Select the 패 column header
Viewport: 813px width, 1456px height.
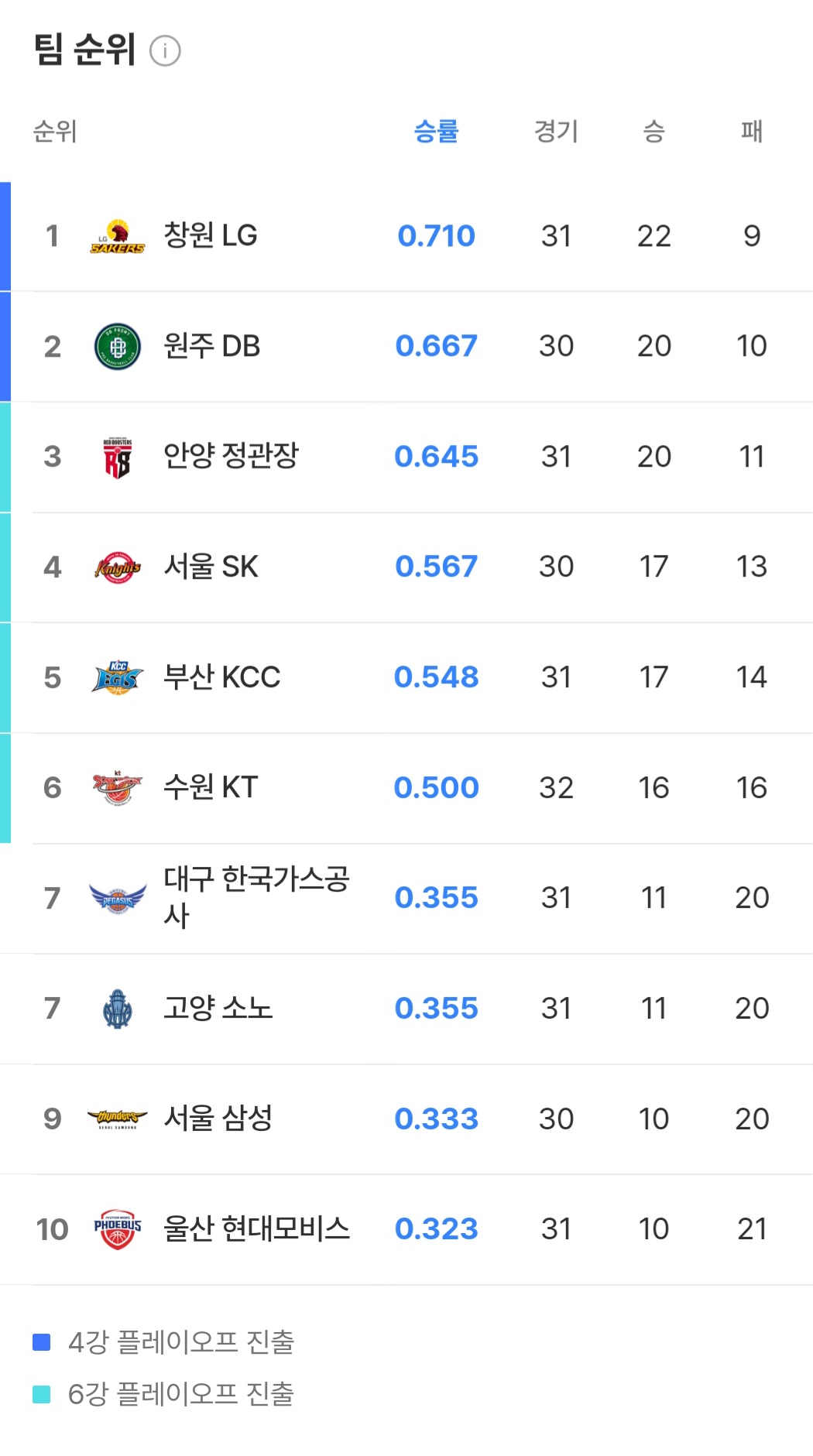click(751, 132)
